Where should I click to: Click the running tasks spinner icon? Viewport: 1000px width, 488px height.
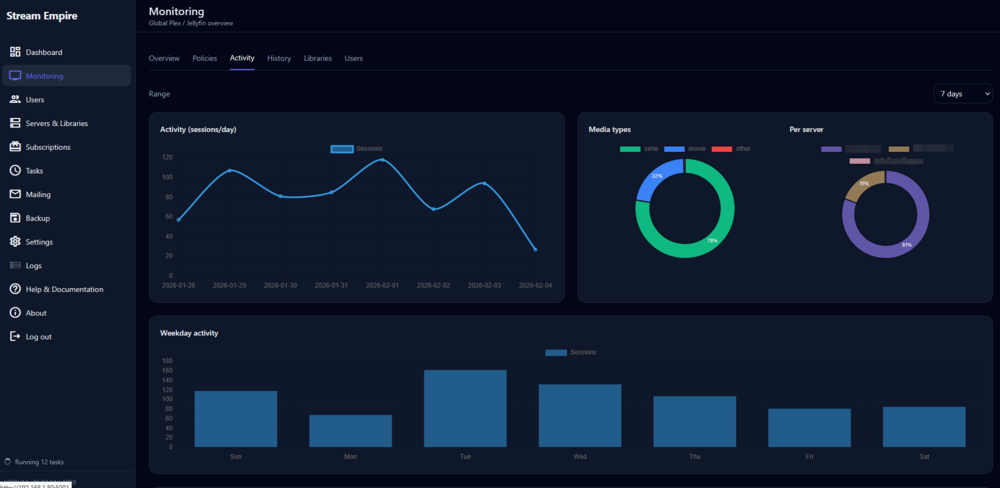point(8,461)
